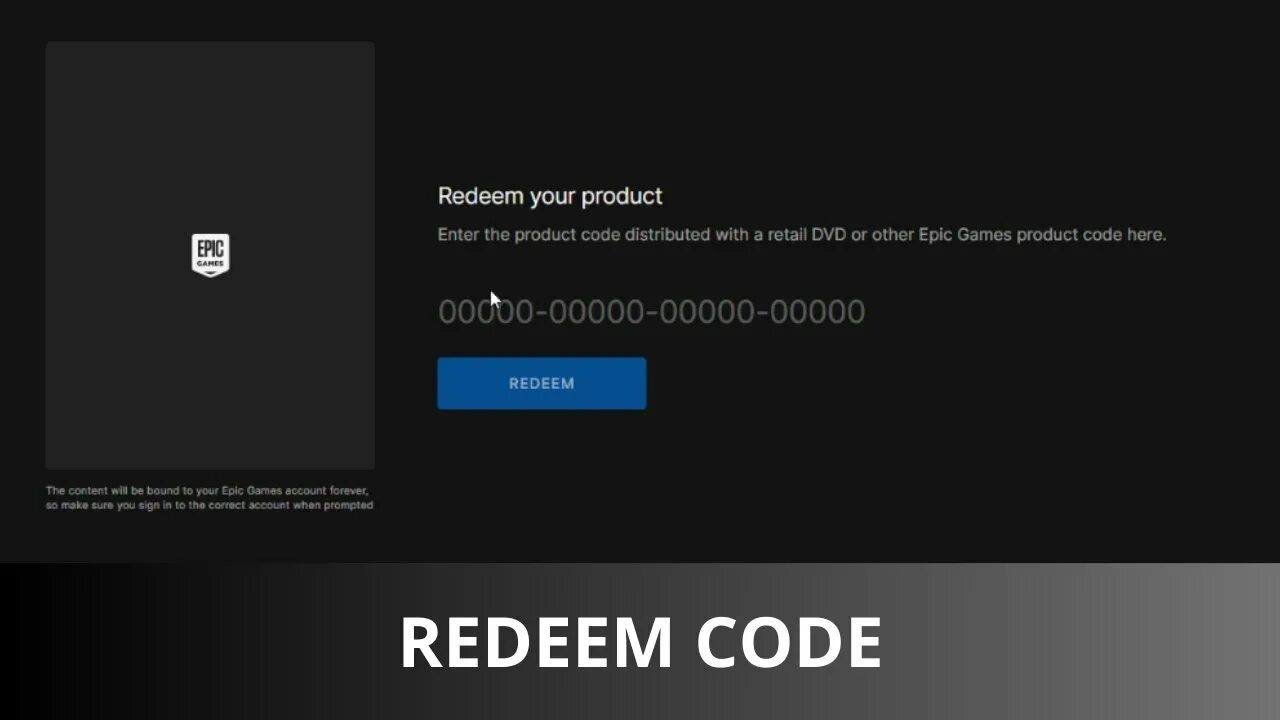Click the "so make sure you sign in" line
1280x720 pixels.
point(209,505)
